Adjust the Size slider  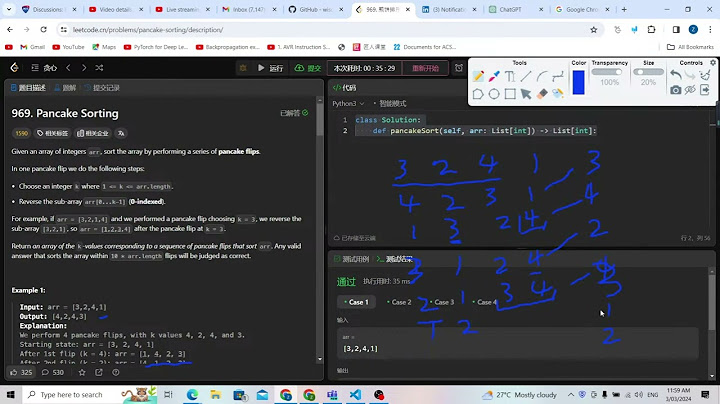click(648, 72)
